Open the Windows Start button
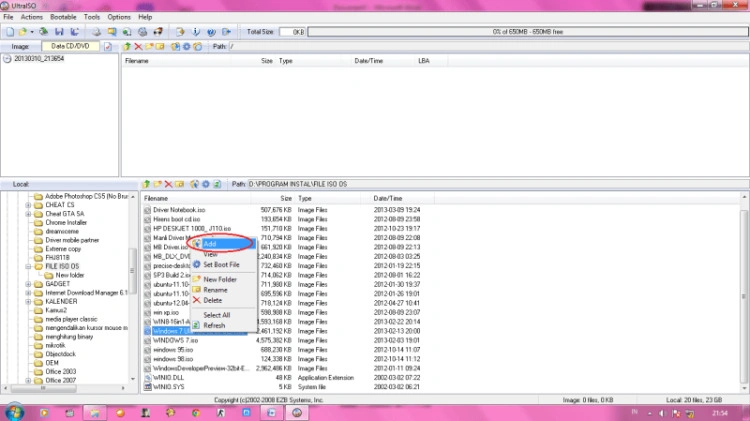This screenshot has height=421, width=750. 14,412
